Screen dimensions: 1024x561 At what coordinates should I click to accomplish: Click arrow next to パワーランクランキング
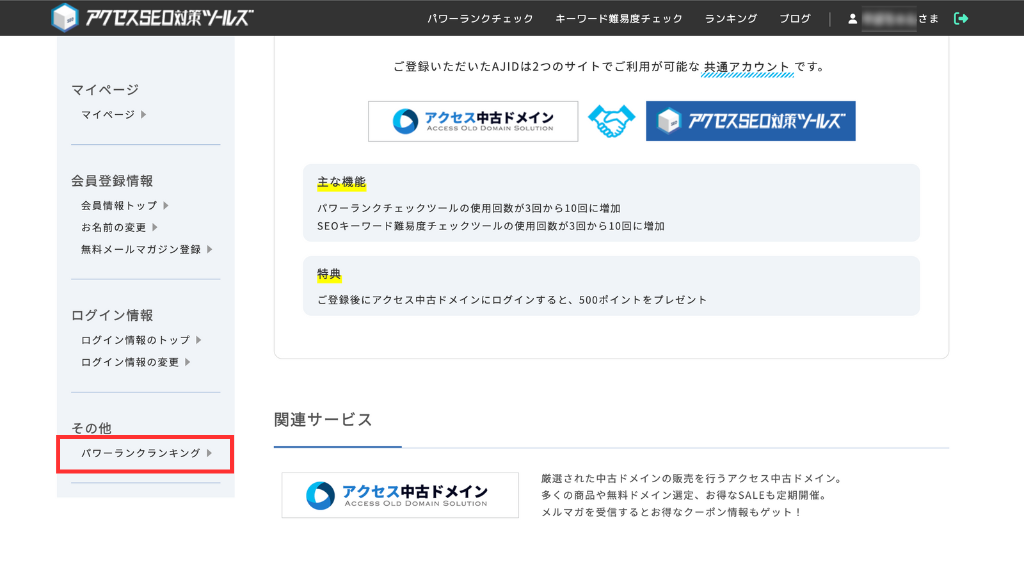coord(209,453)
